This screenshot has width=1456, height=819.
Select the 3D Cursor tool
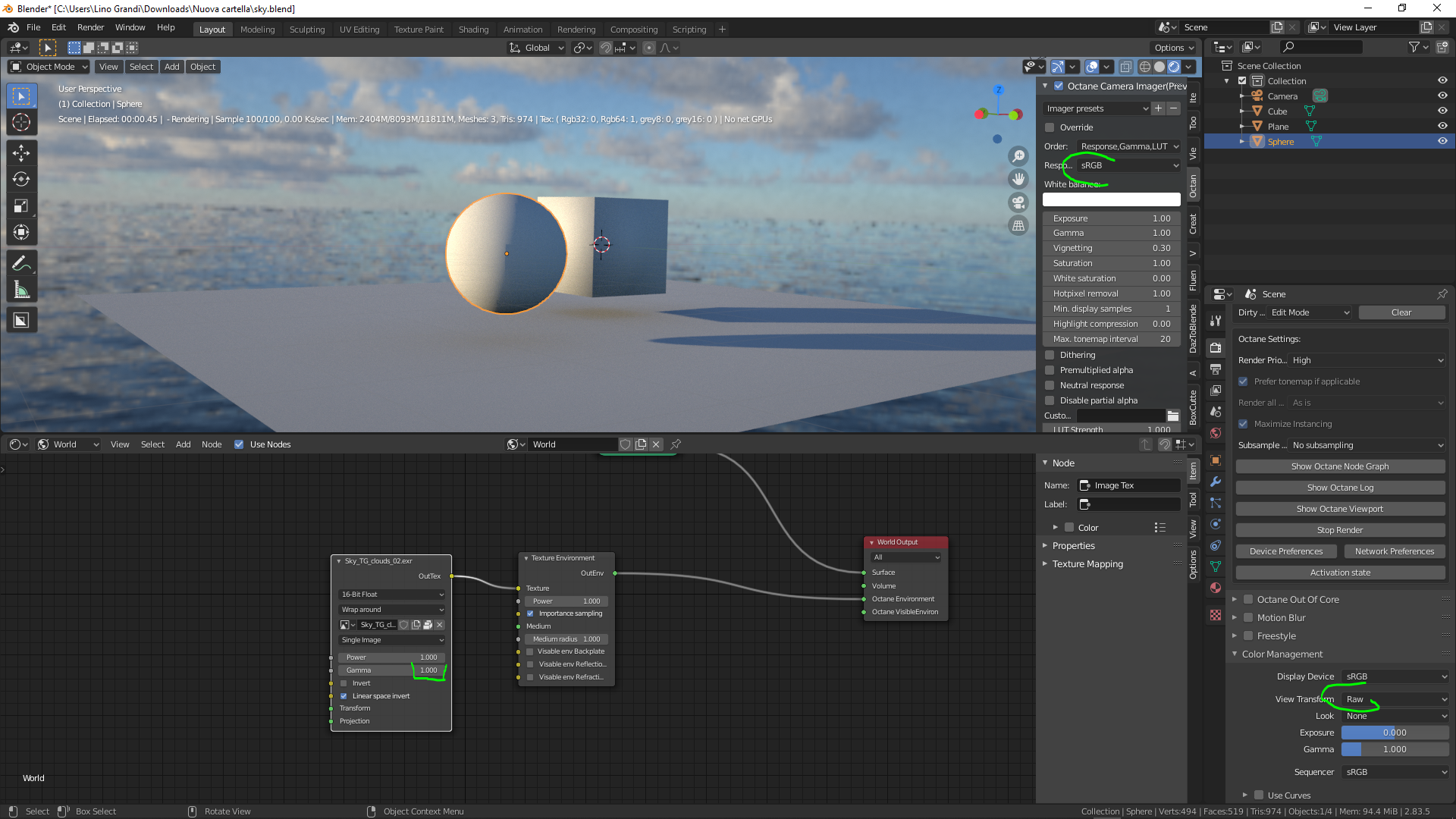pos(21,122)
